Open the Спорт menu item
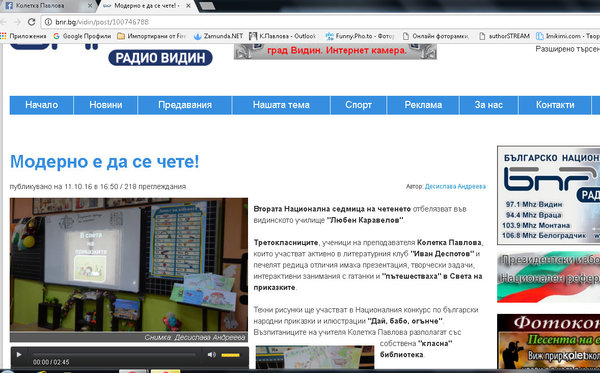 359,105
